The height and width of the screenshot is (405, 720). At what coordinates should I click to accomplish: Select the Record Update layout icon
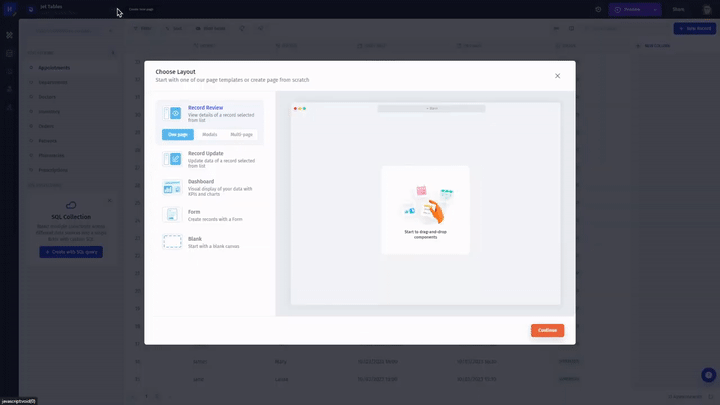coord(172,159)
